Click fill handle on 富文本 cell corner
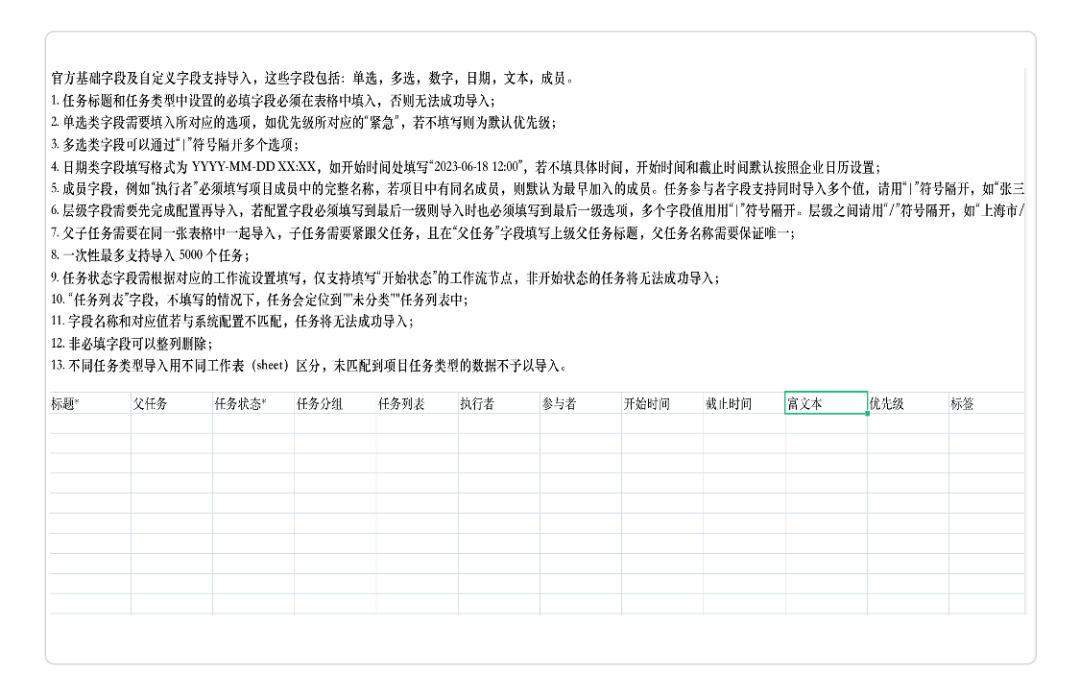Screen dimensions: 1080x697 pyautogui.click(x=867, y=414)
